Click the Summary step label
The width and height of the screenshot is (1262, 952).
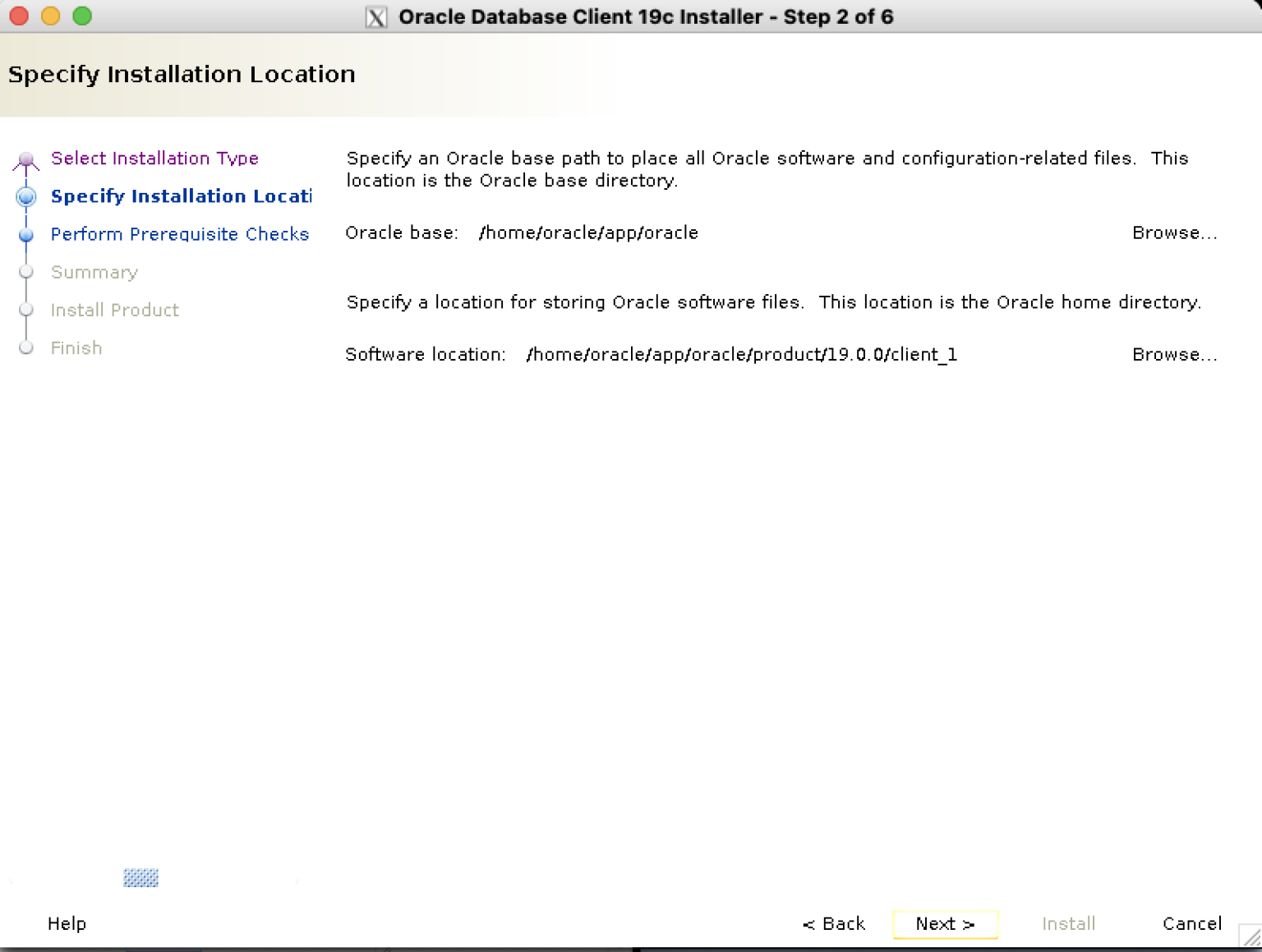click(94, 272)
